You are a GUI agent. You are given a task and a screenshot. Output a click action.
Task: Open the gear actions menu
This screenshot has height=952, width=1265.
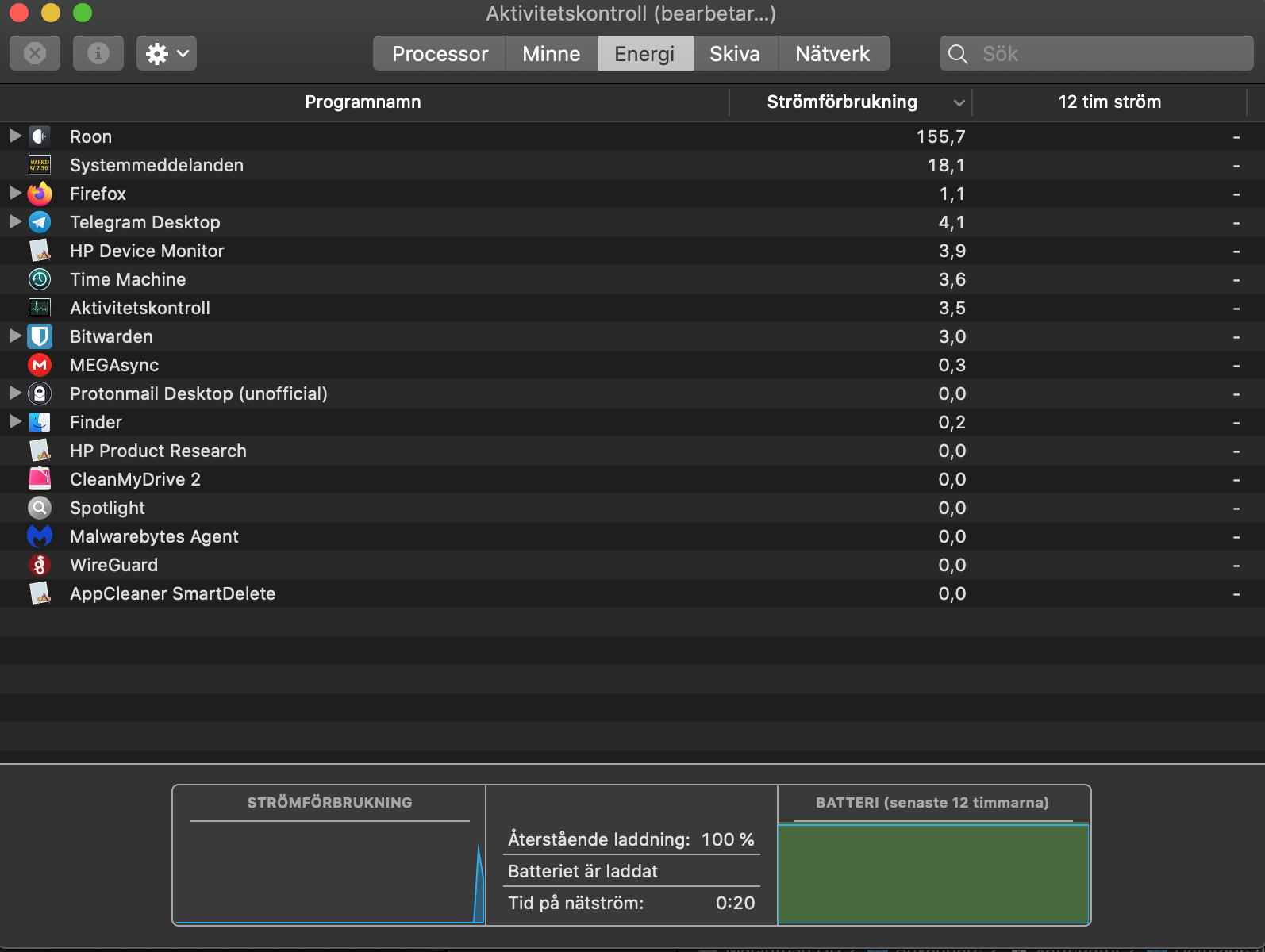(167, 53)
